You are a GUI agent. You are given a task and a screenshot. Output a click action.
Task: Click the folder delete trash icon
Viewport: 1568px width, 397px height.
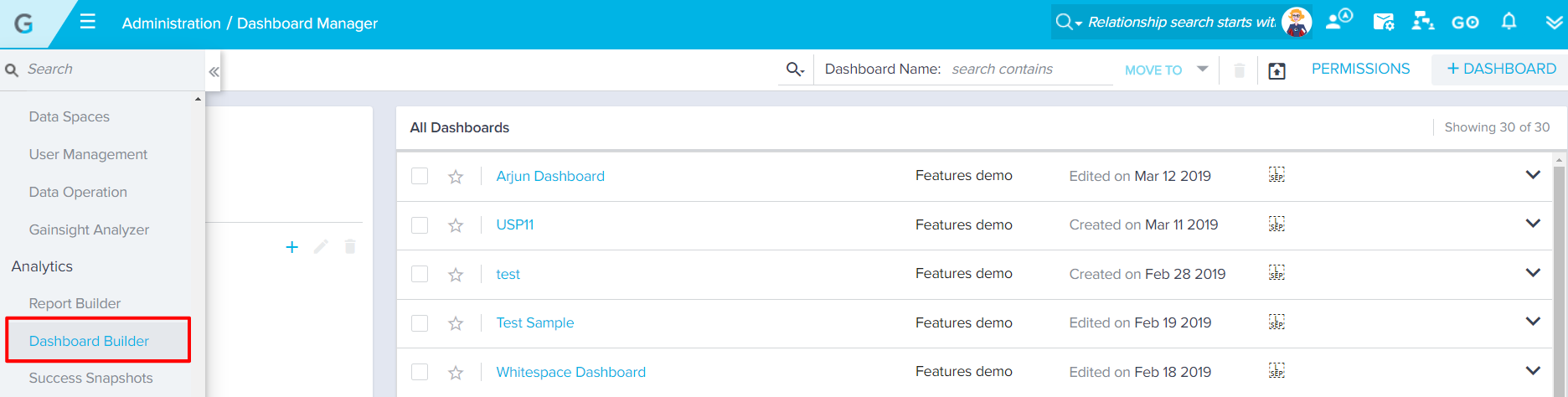pos(350,246)
